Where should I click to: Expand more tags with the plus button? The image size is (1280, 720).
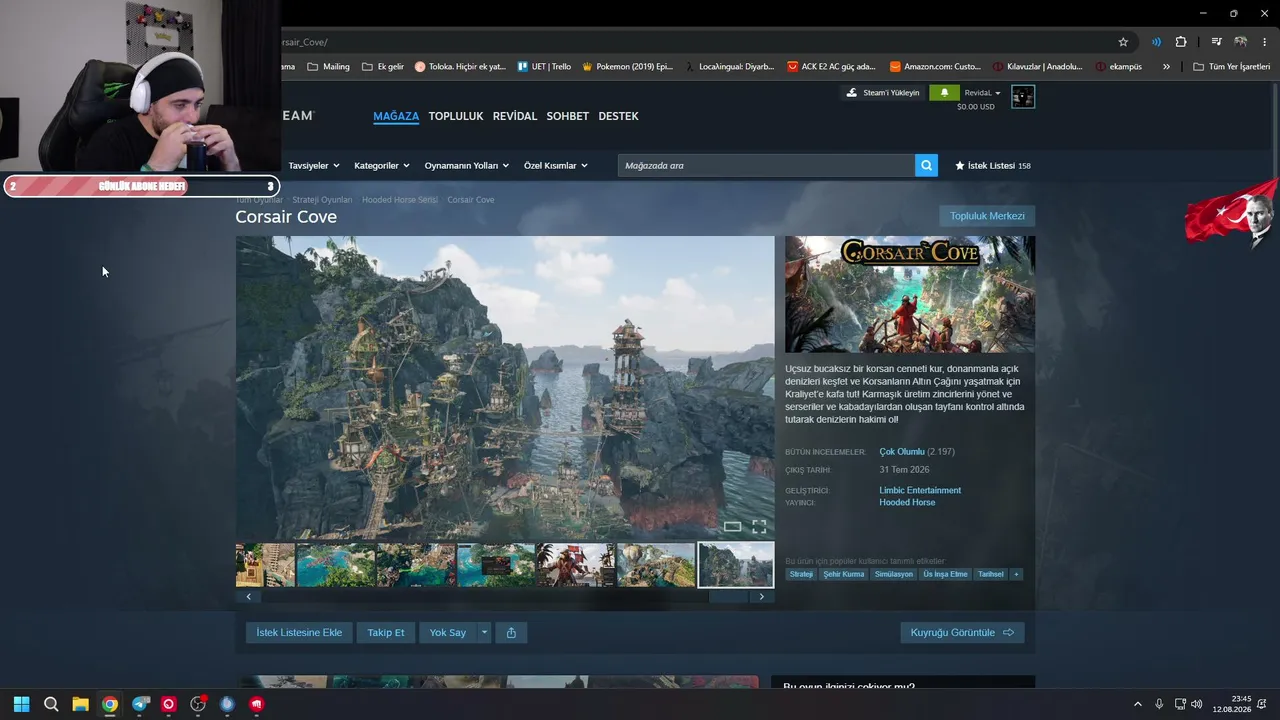pyautogui.click(x=1016, y=574)
